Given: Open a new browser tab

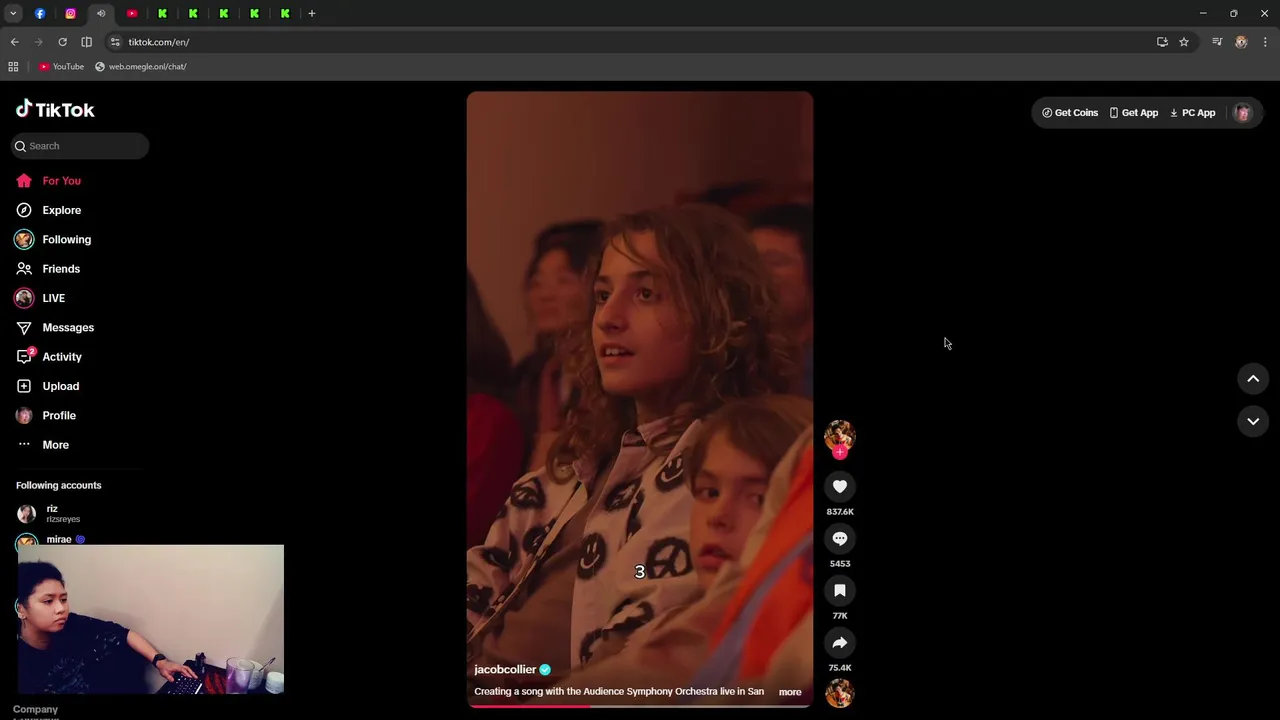Looking at the screenshot, I should point(312,13).
